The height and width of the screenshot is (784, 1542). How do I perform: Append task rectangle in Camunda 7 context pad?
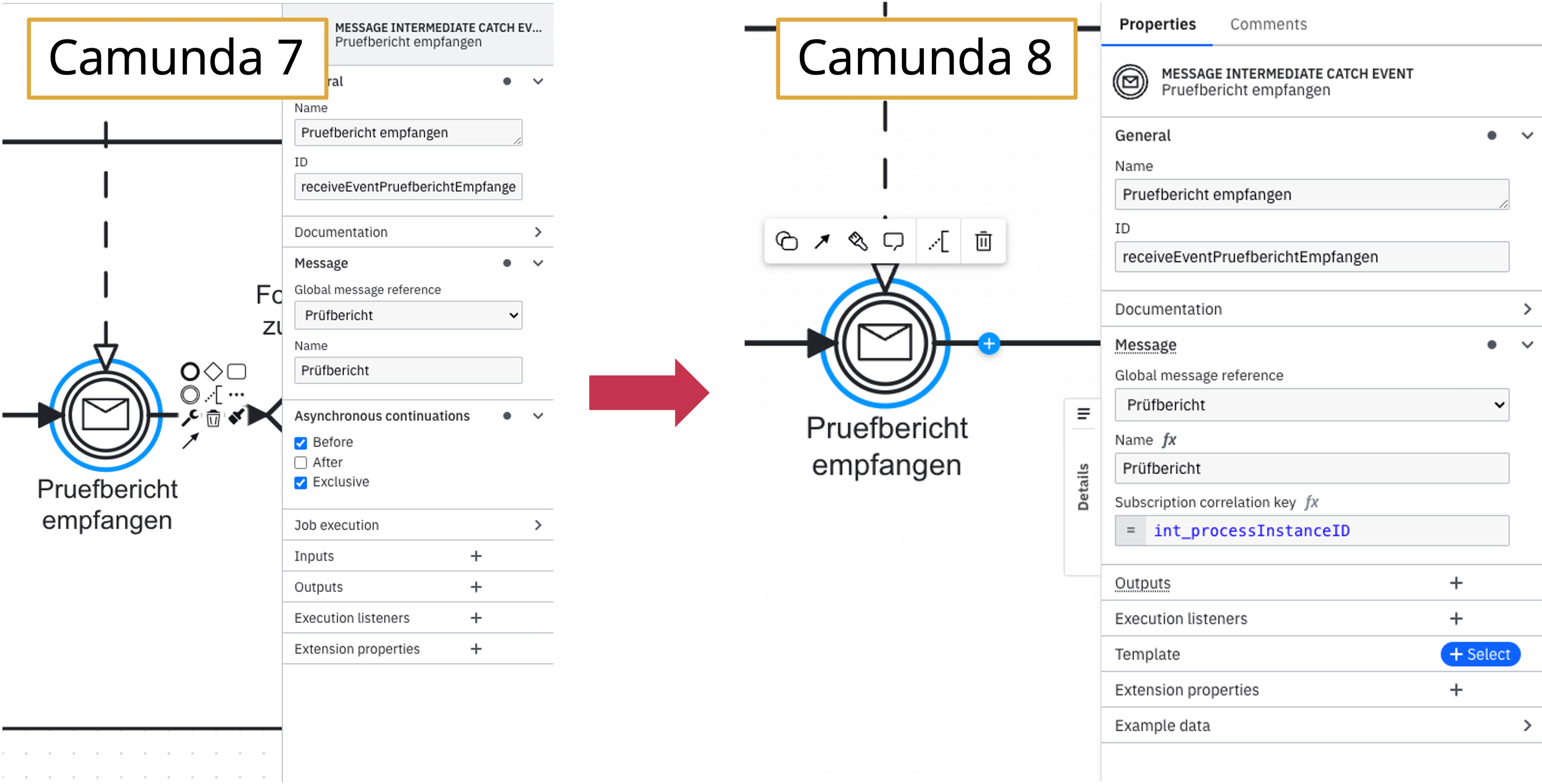click(x=237, y=372)
